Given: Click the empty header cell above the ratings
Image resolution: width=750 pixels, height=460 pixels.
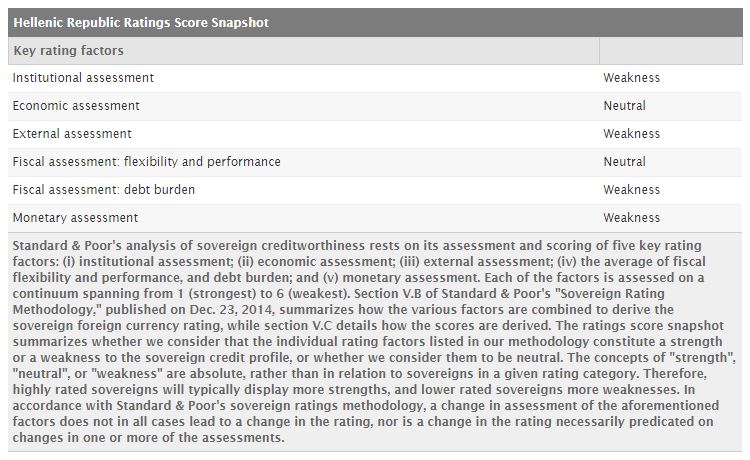Looking at the screenshot, I should [x=670, y=50].
